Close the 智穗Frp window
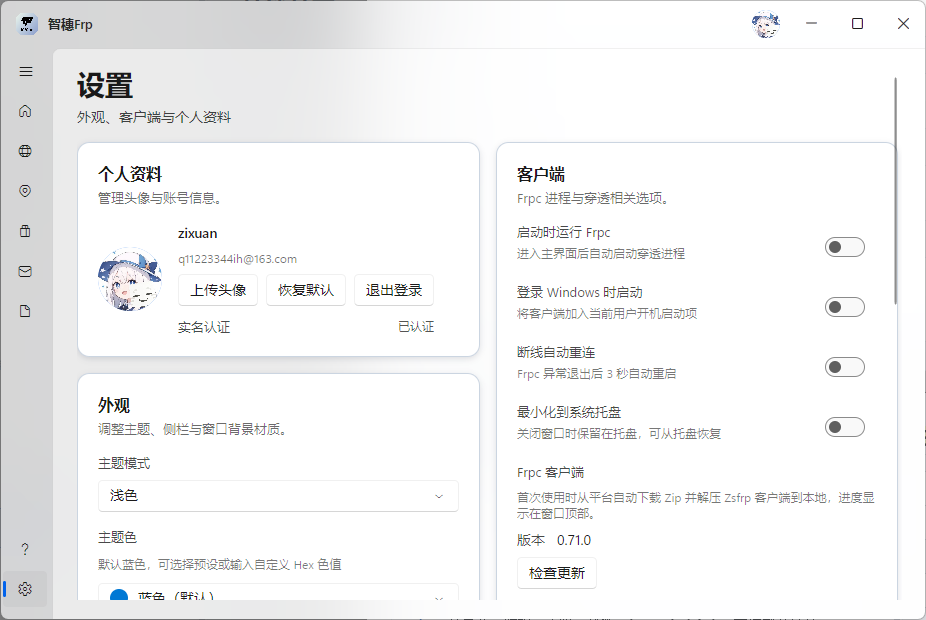The width and height of the screenshot is (926, 620). tap(903, 24)
